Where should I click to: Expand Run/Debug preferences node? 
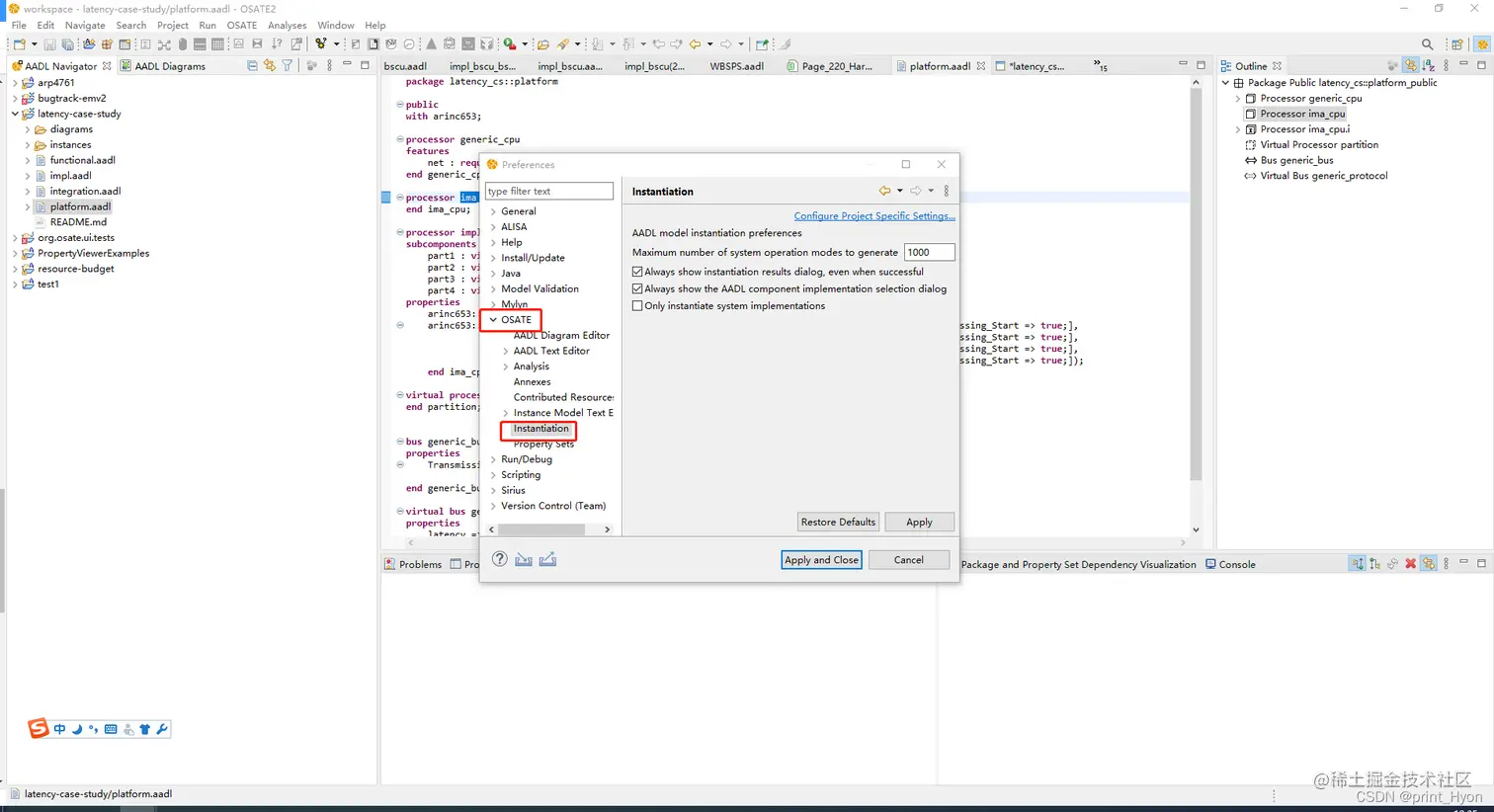pos(493,459)
